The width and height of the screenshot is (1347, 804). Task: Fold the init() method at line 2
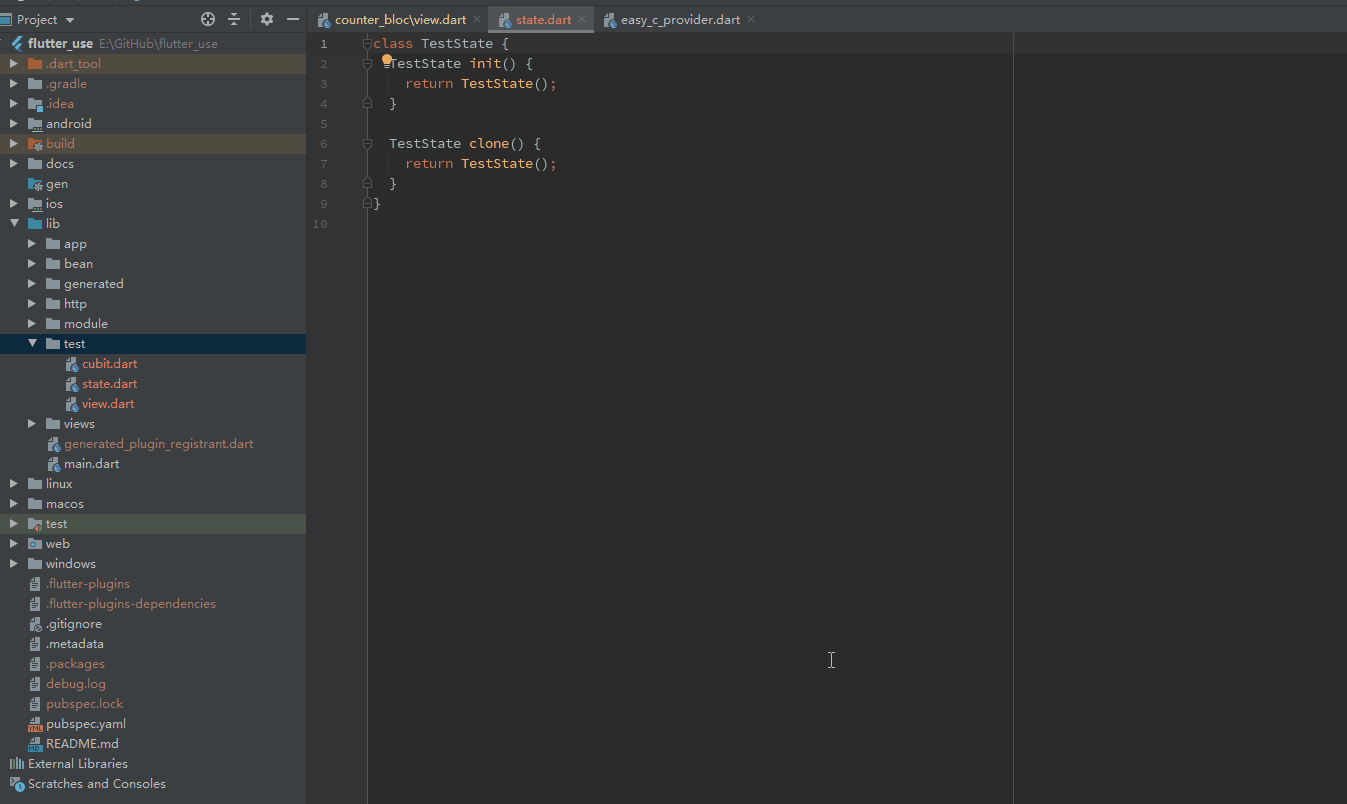tap(367, 64)
